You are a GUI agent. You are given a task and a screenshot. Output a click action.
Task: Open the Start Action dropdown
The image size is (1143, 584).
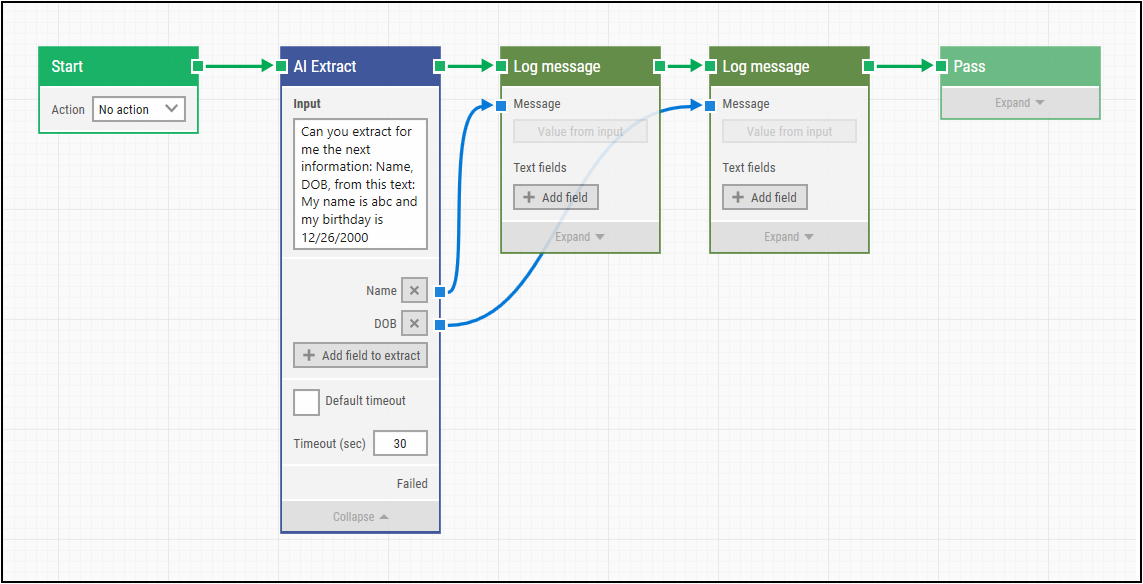tap(138, 109)
